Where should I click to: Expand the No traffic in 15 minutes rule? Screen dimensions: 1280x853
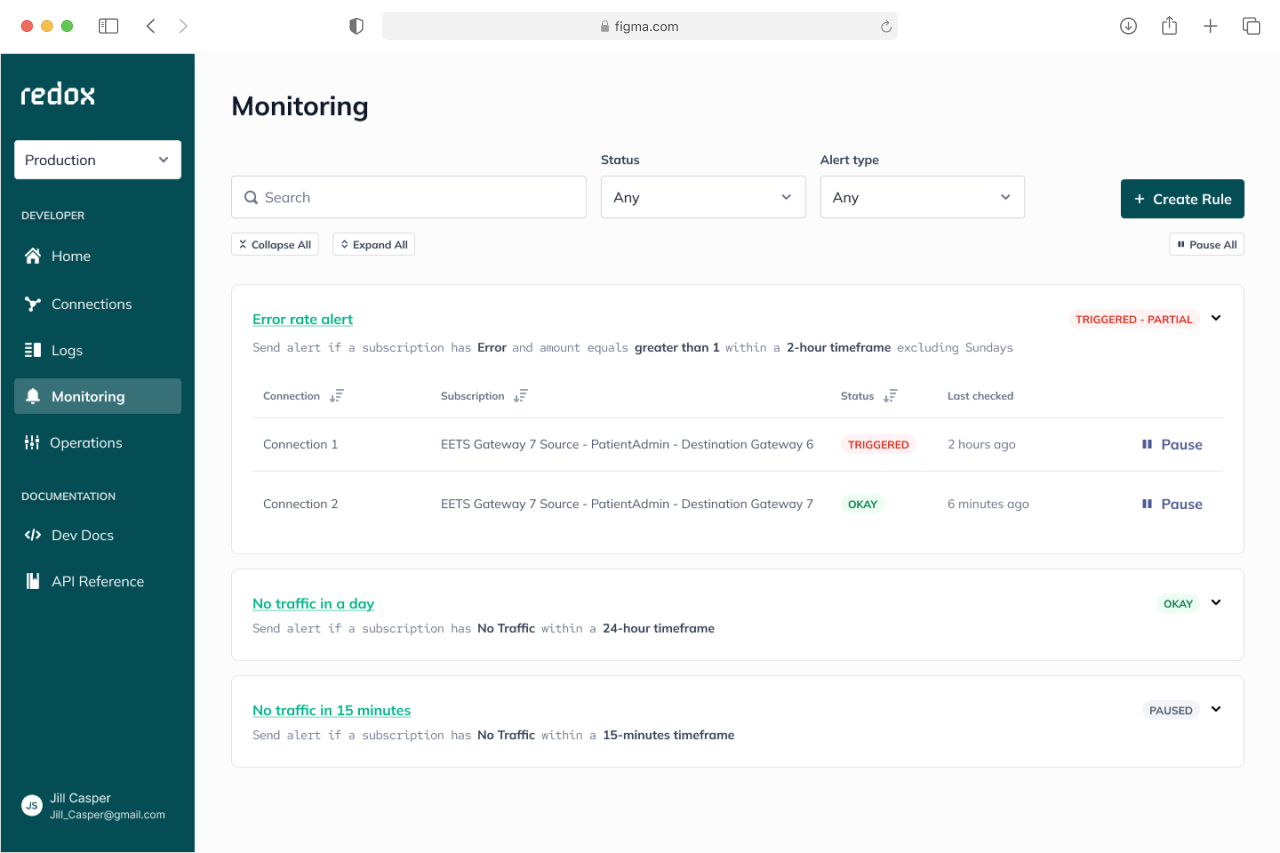pyautogui.click(x=1216, y=709)
